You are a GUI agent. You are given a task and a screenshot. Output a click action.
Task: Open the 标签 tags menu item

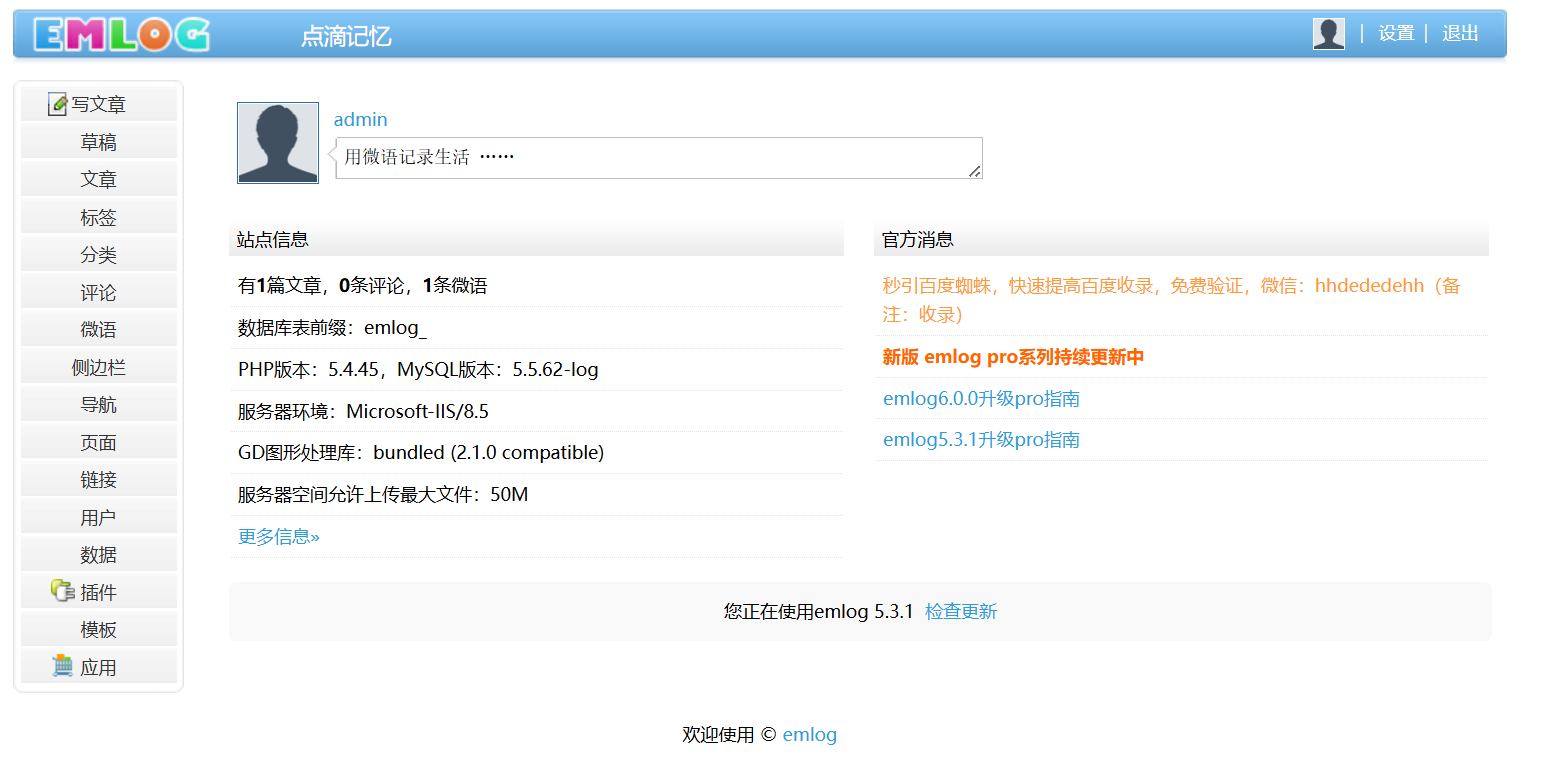pos(99,217)
